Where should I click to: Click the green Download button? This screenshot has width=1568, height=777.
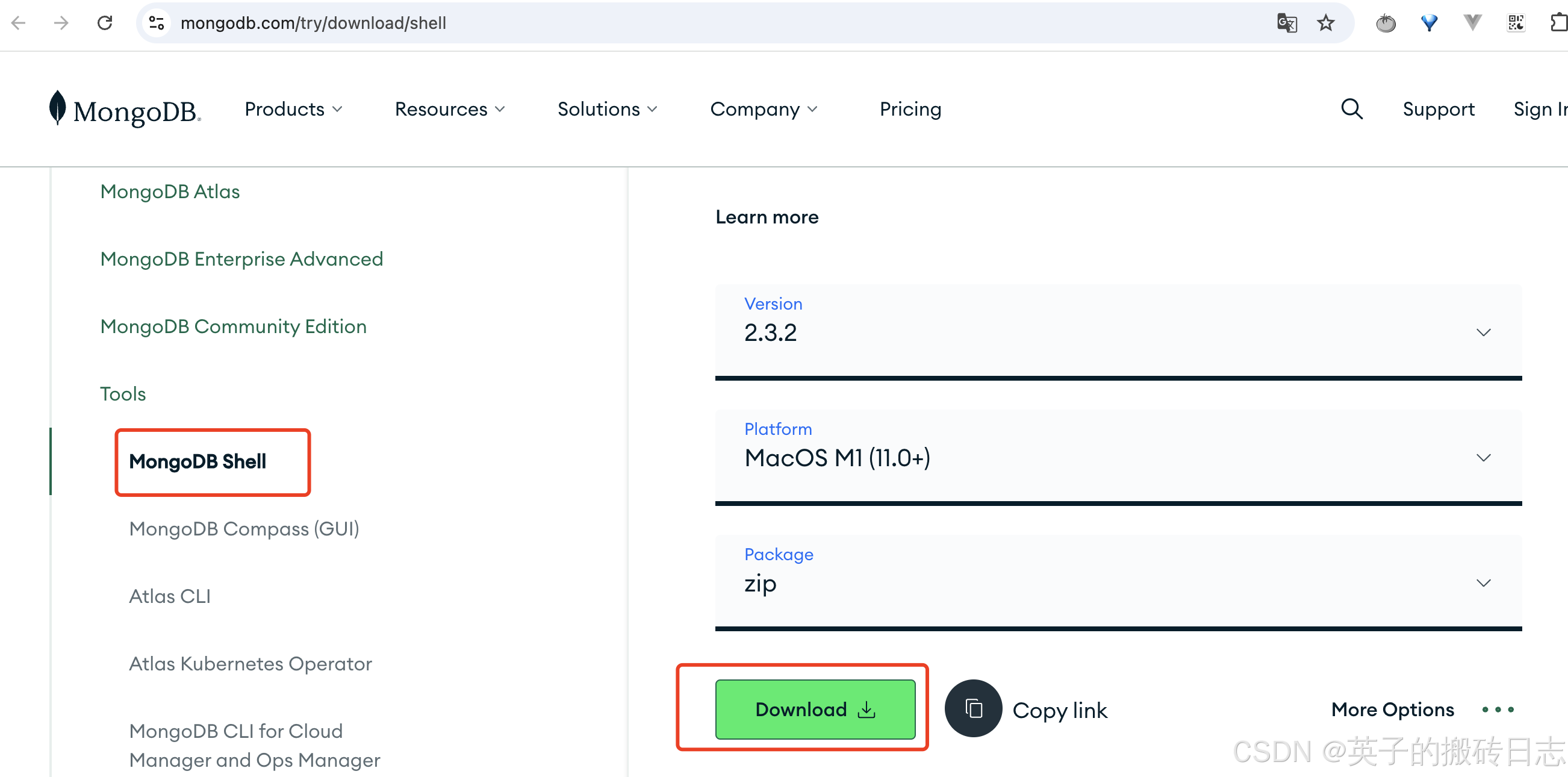point(815,710)
